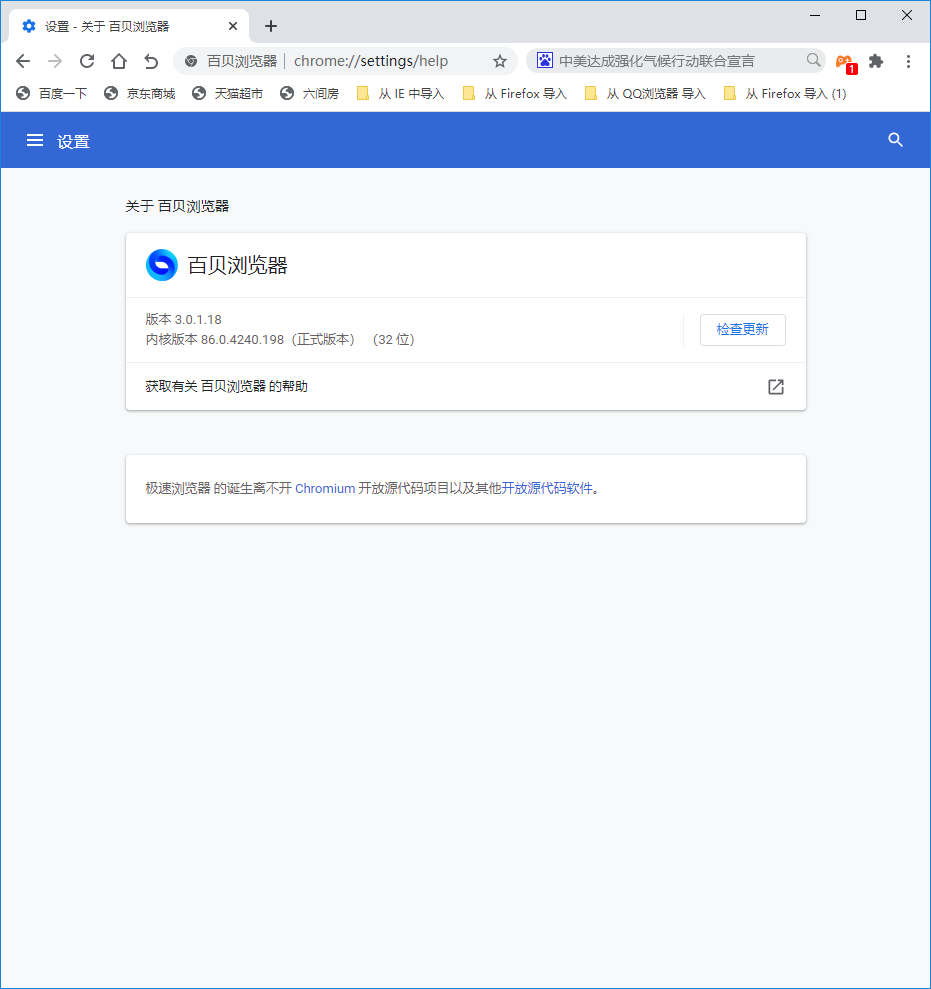Bookmark this page with the star icon

pos(500,61)
